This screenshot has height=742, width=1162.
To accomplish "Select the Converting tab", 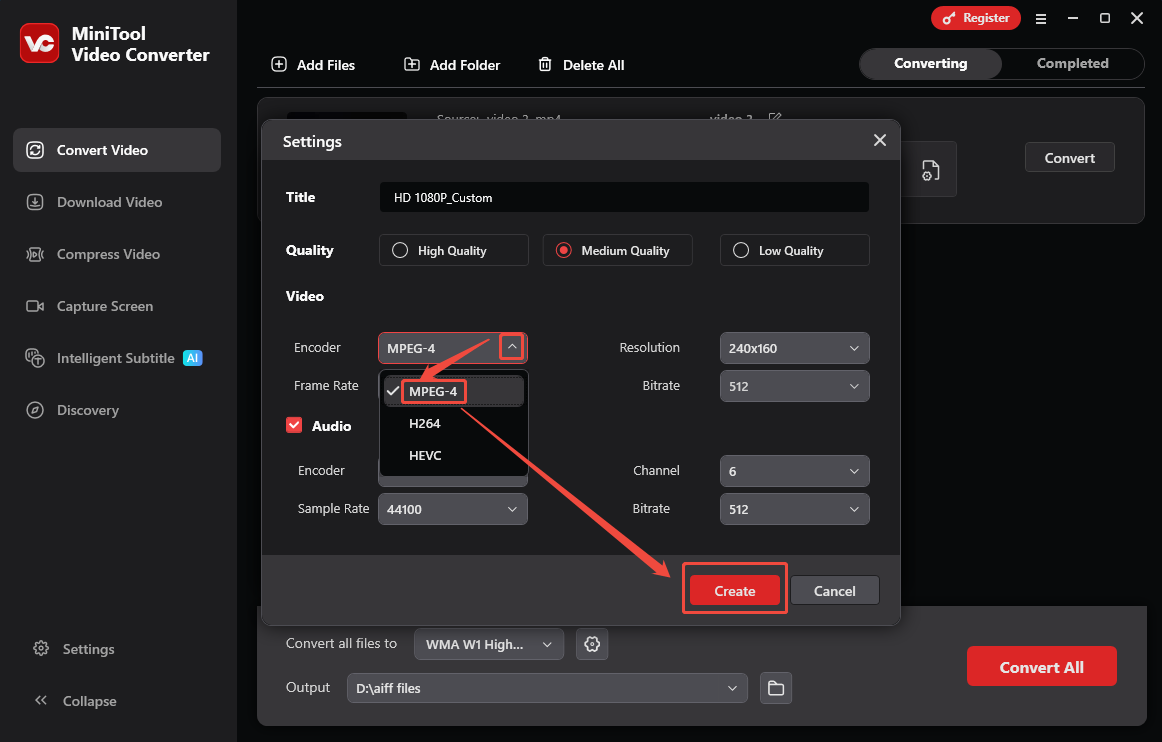I will pyautogui.click(x=930, y=63).
